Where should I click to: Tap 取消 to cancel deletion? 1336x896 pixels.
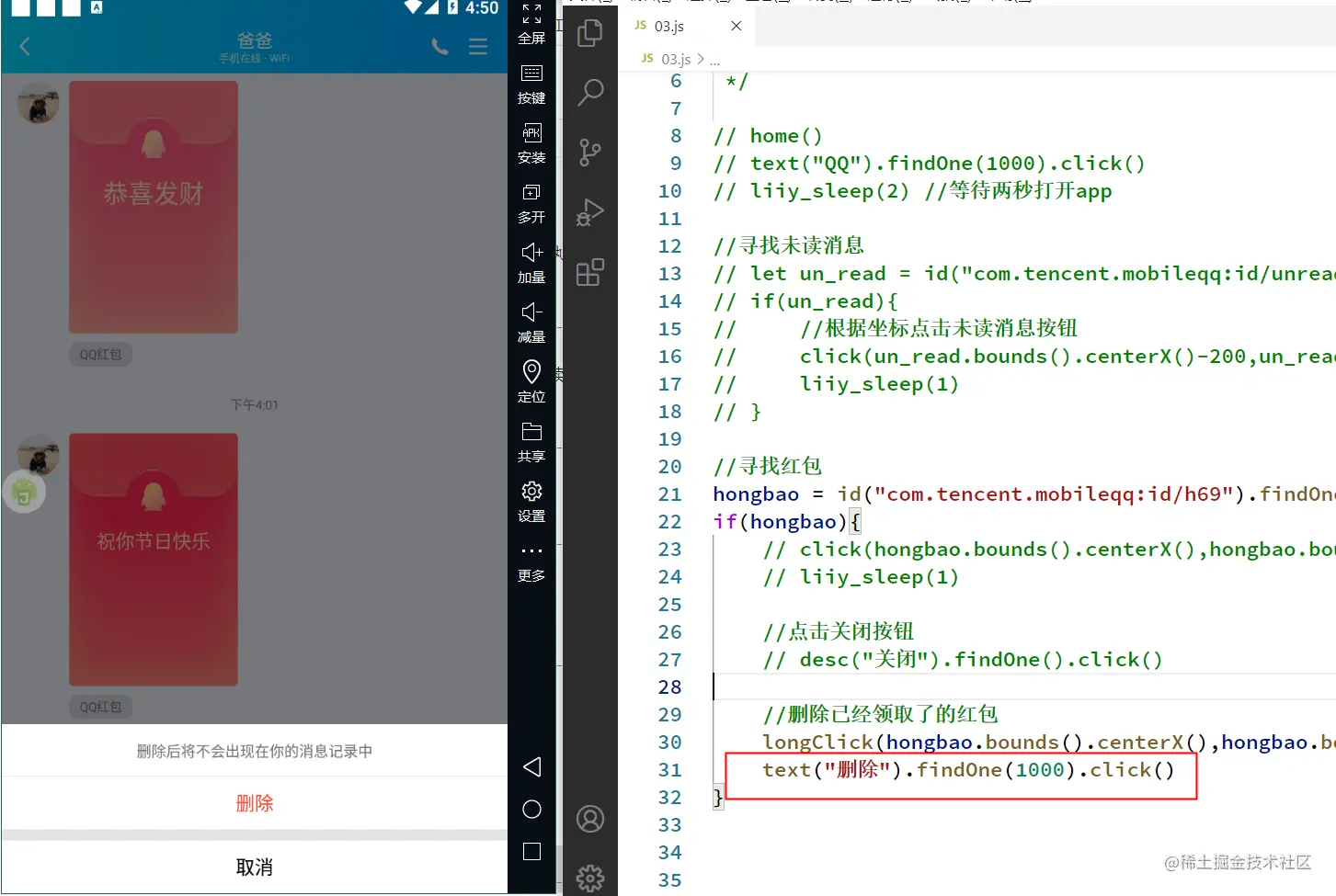(x=255, y=868)
